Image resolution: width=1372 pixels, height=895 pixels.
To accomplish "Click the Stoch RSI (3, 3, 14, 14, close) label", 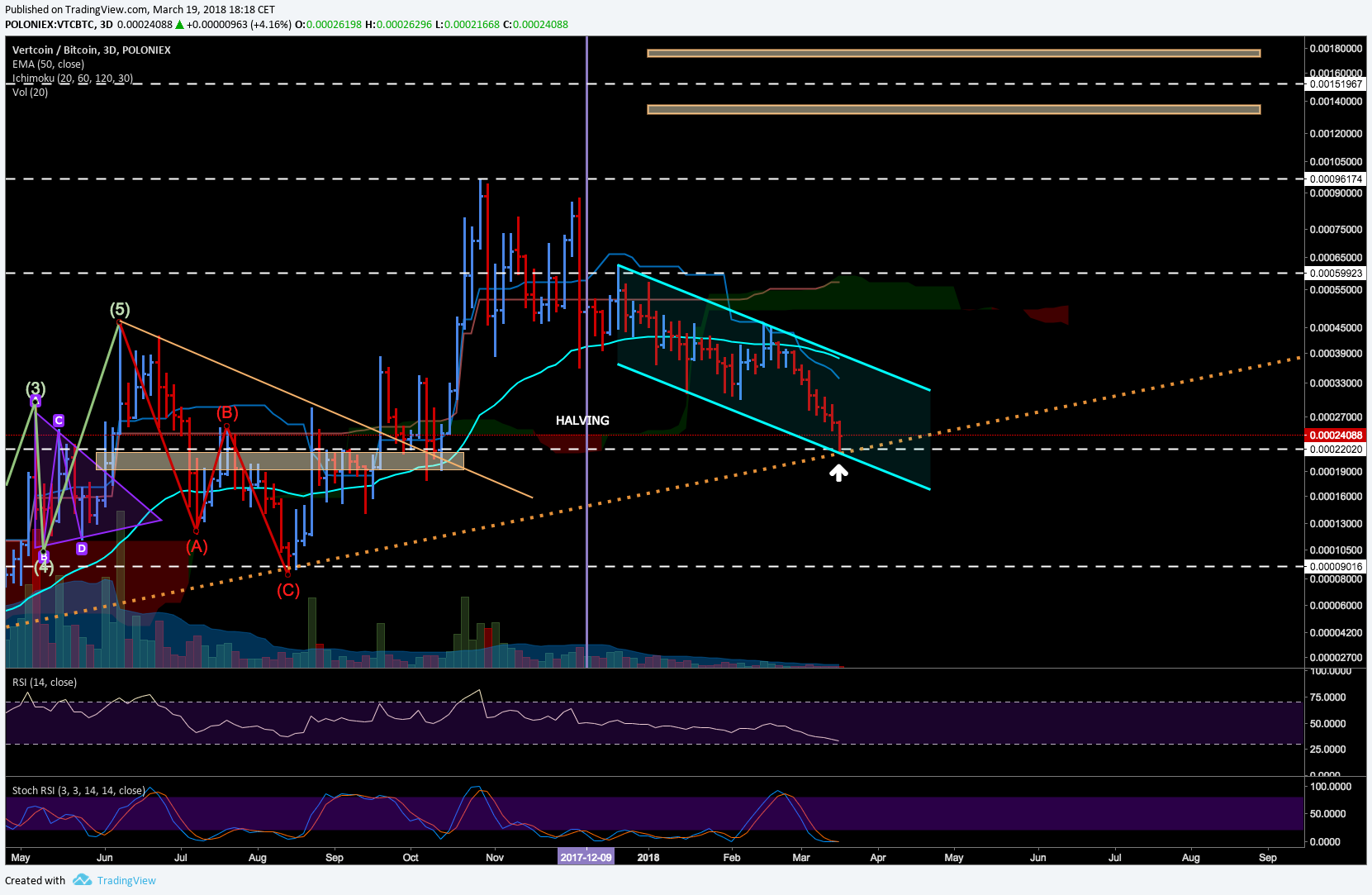I will pos(78,791).
